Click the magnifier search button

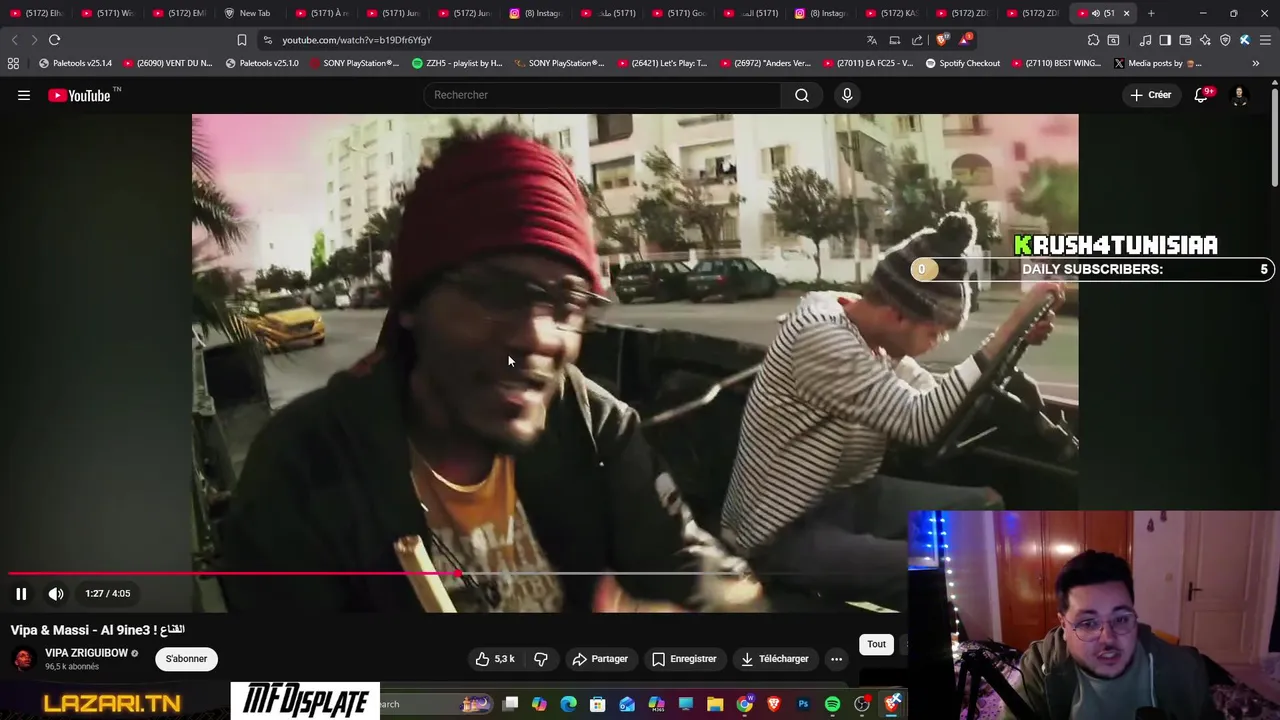pyautogui.click(x=802, y=95)
